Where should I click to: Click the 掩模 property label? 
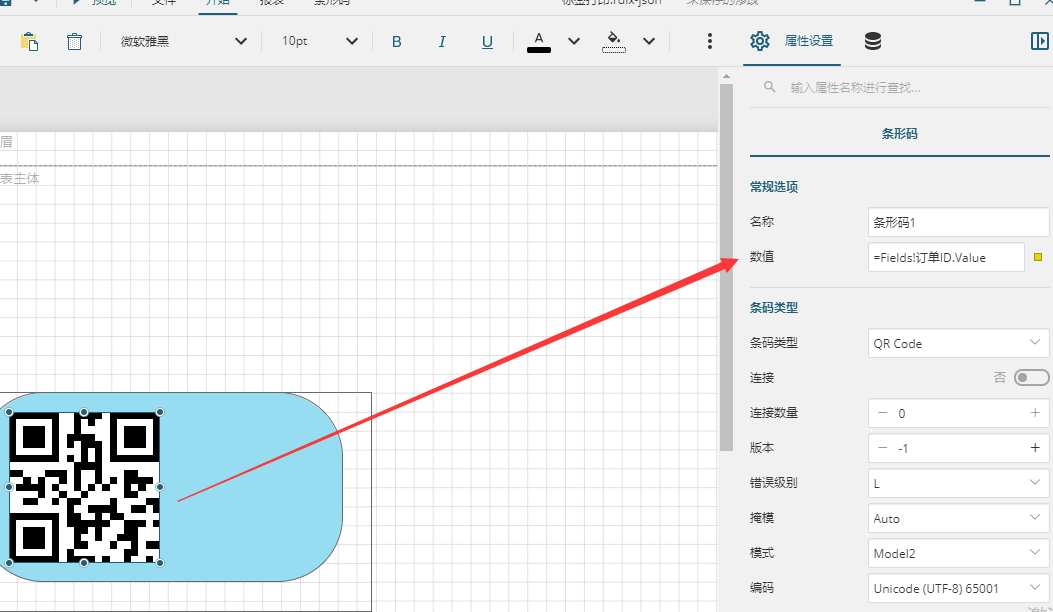762,517
